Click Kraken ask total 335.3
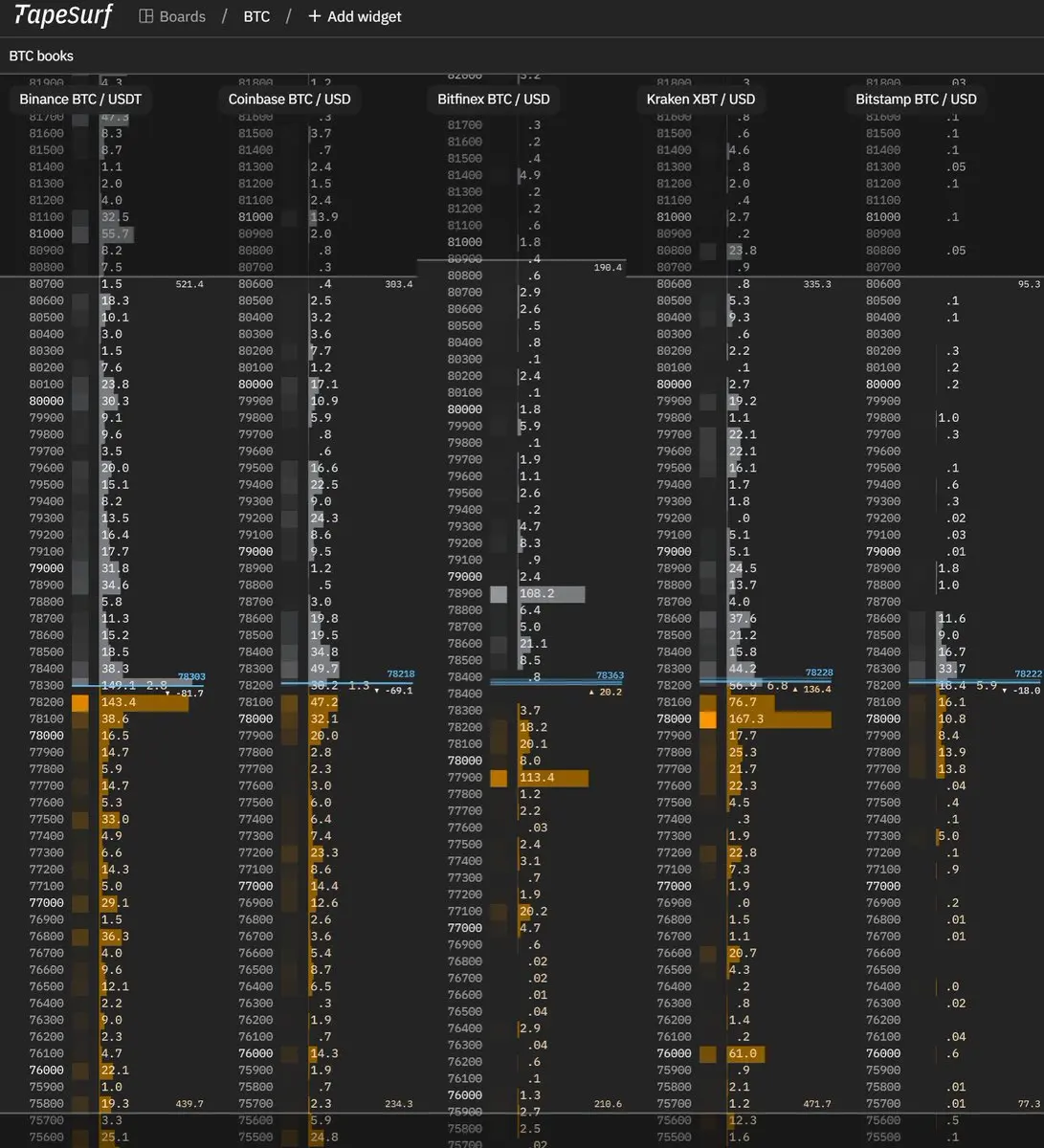This screenshot has width=1044, height=1148. [817, 284]
